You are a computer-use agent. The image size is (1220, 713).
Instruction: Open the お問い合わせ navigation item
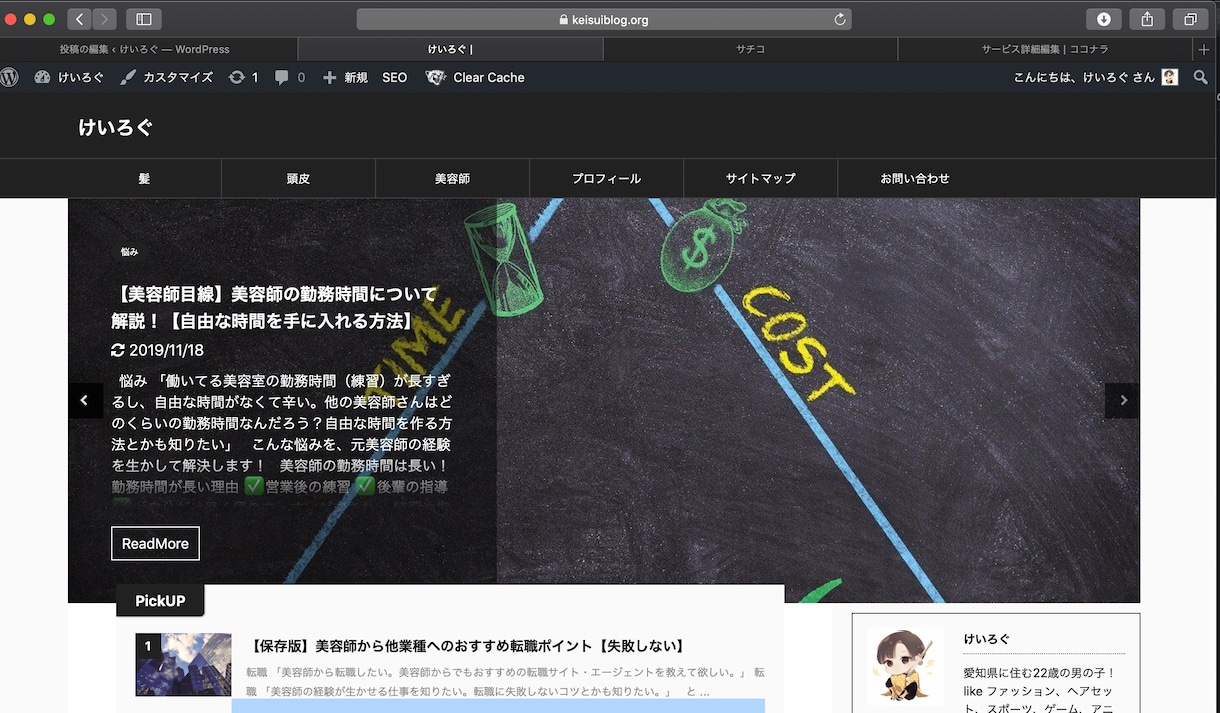point(914,178)
